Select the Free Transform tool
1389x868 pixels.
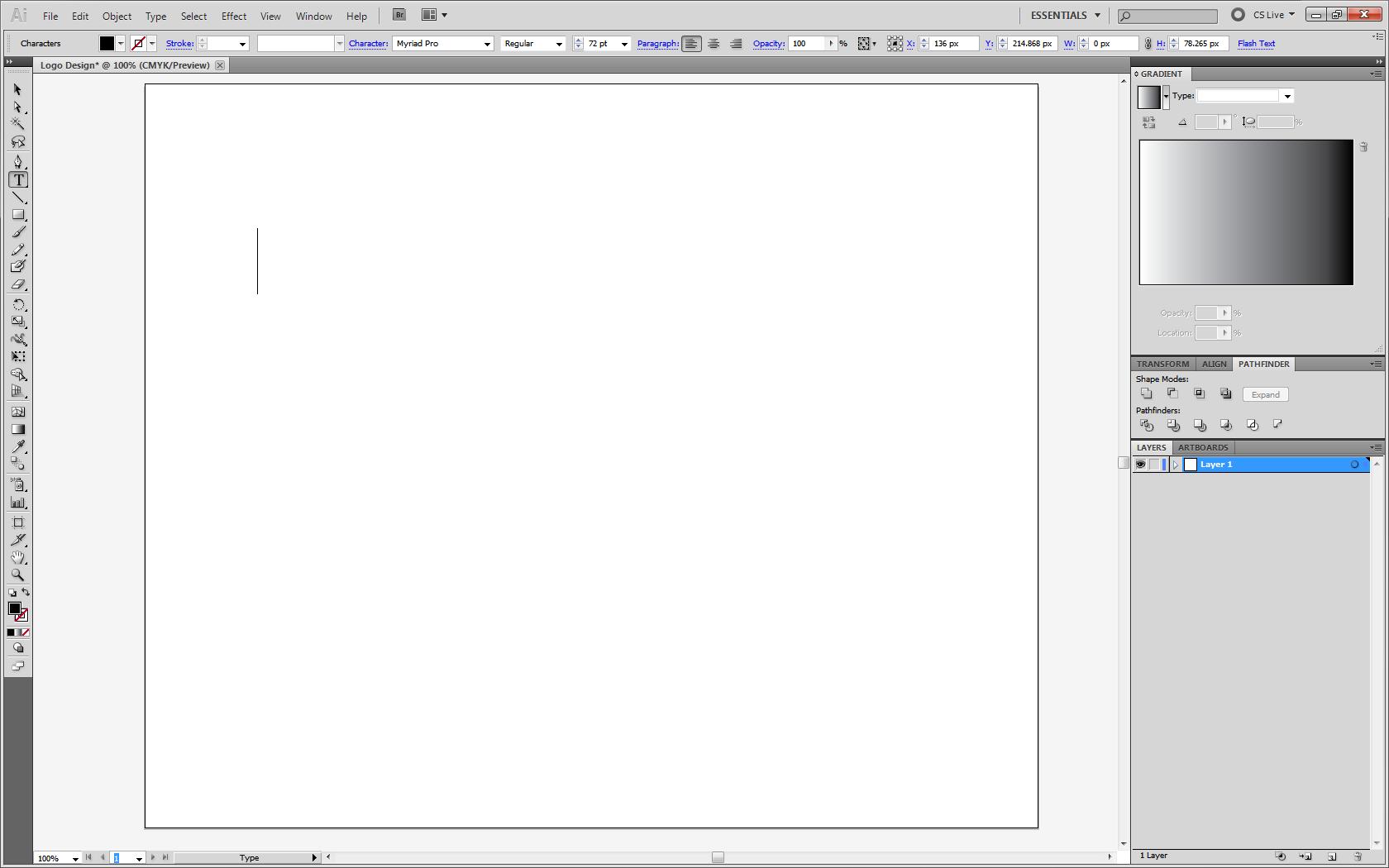click(18, 357)
